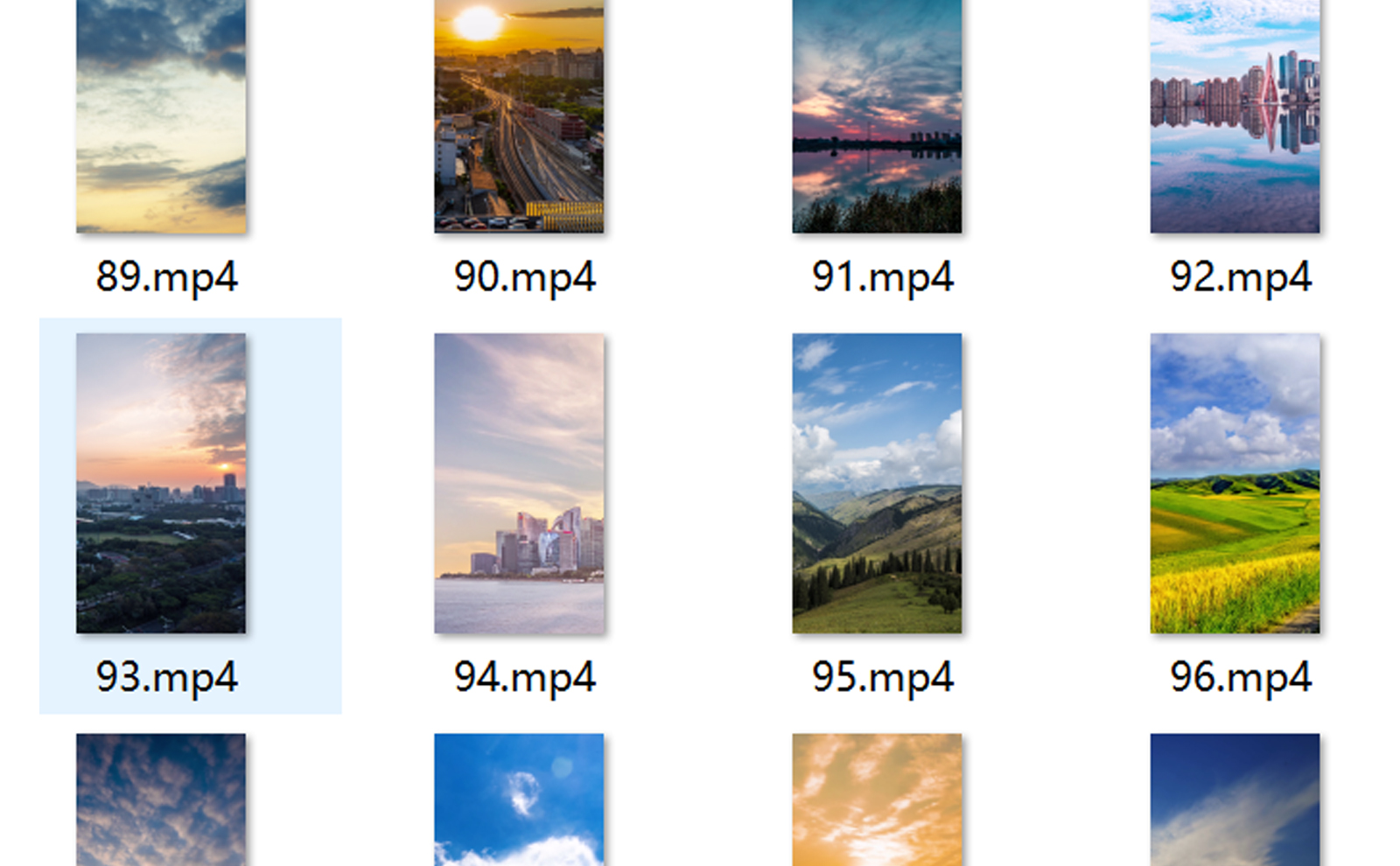Click the 91.mp4 file name label
Image resolution: width=1400 pixels, height=866 pixels.
pyautogui.click(x=882, y=278)
